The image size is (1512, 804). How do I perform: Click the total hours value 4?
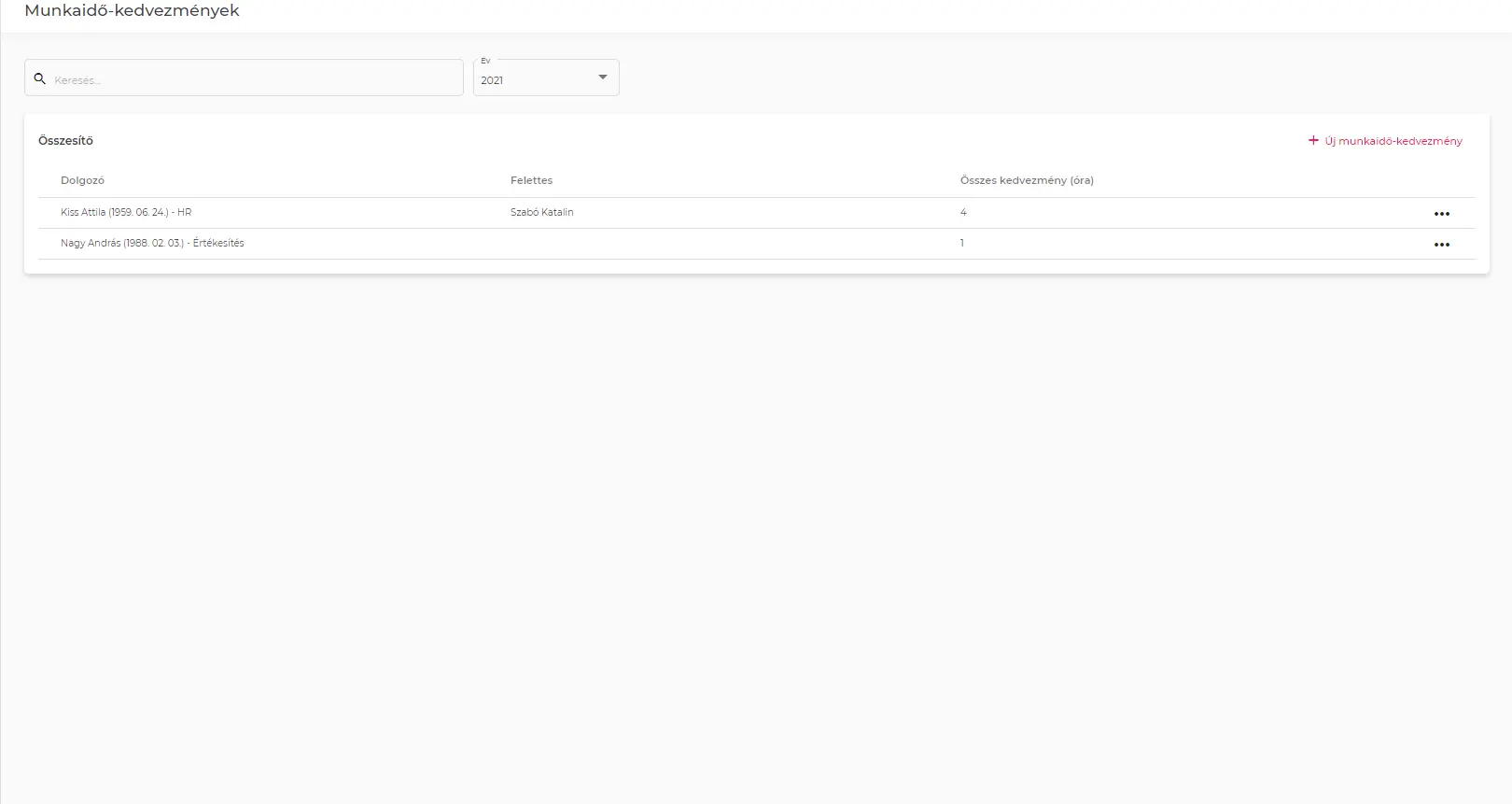point(963,213)
